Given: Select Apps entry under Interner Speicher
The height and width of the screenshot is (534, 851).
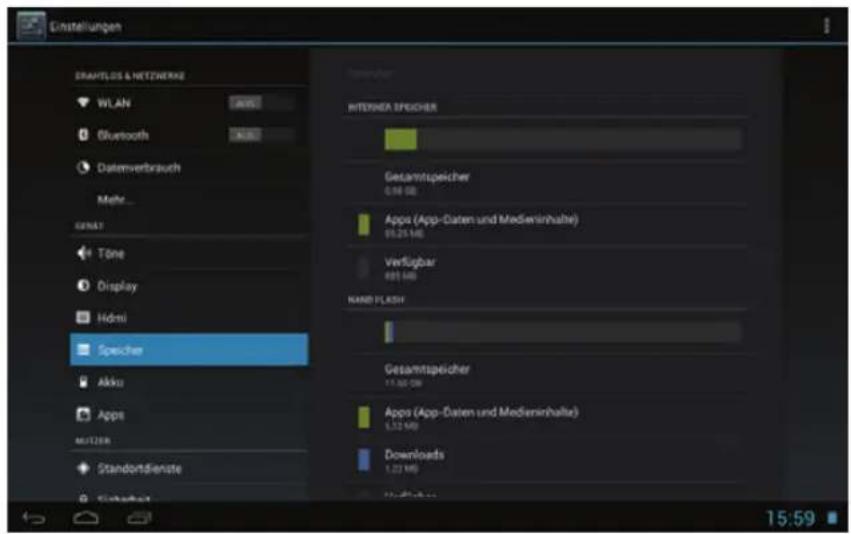Looking at the screenshot, I should click(x=546, y=225).
